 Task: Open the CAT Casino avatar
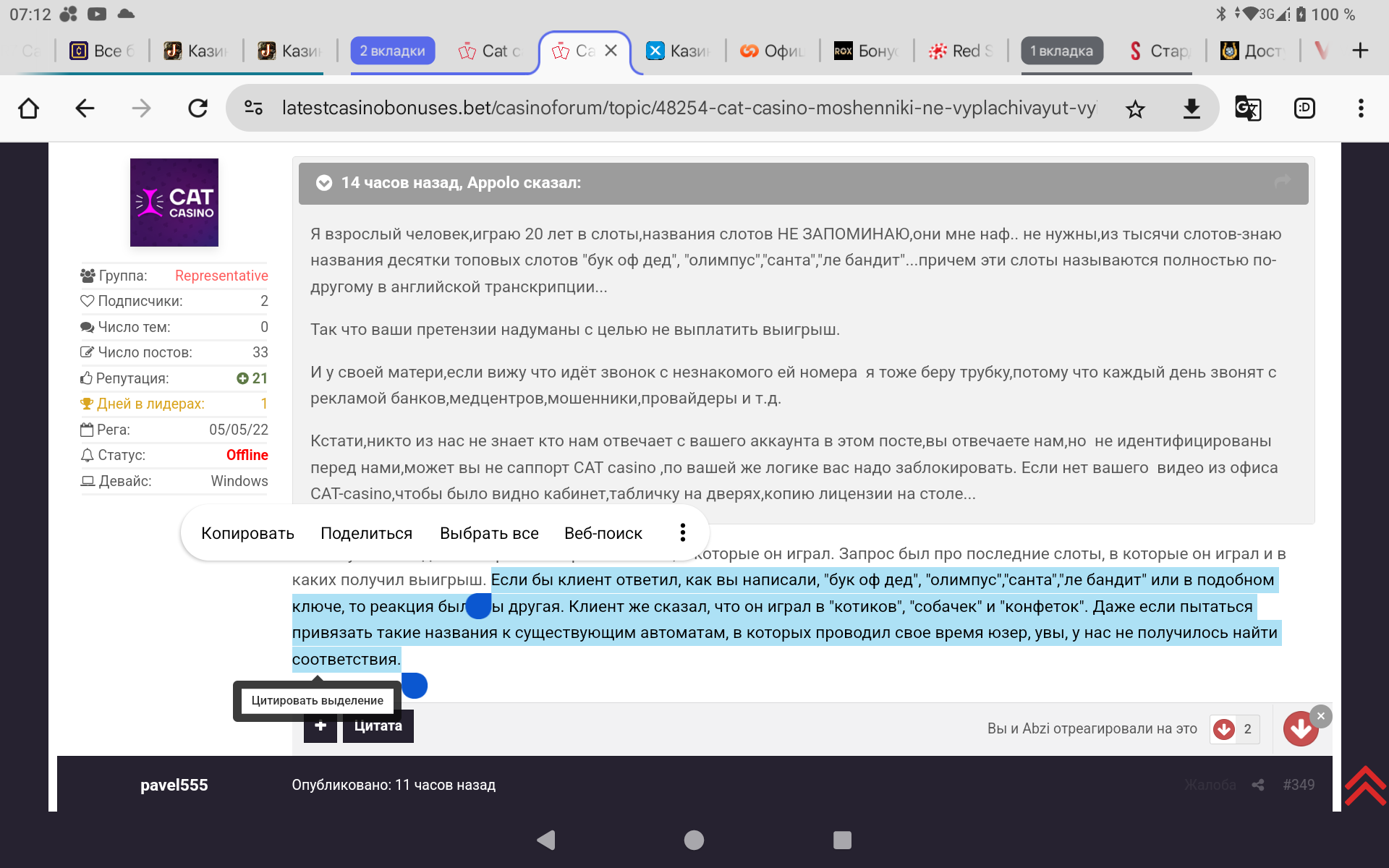point(174,203)
